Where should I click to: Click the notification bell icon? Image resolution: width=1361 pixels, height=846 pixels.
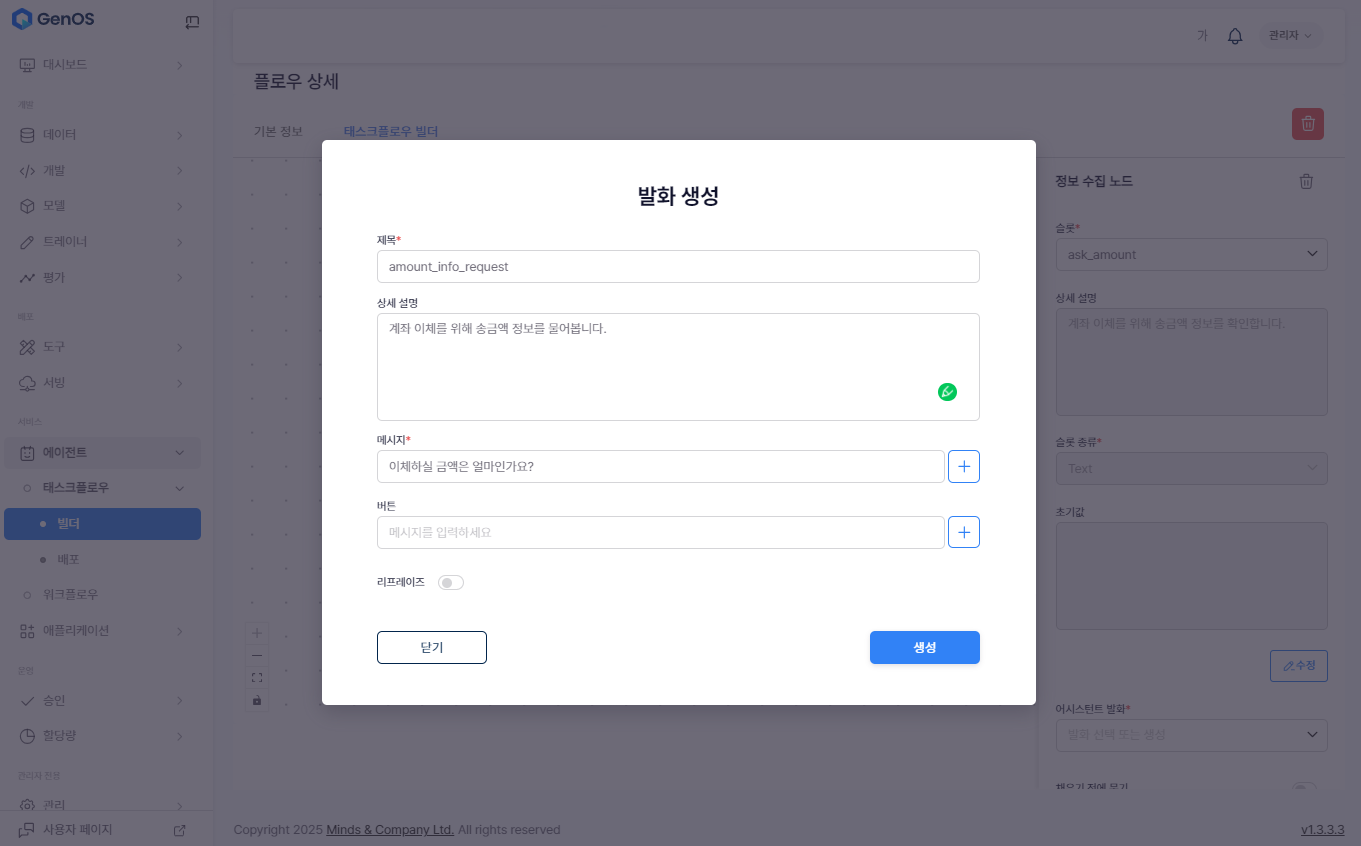tap(1235, 36)
